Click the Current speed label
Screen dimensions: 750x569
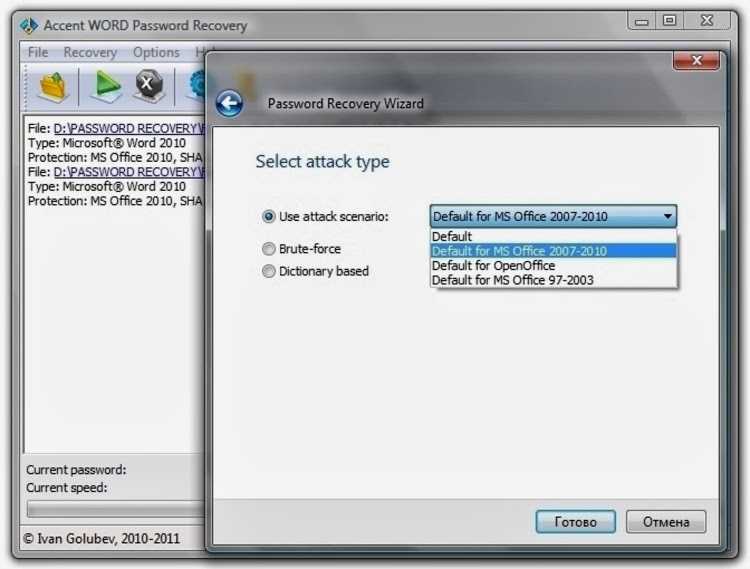(66, 488)
